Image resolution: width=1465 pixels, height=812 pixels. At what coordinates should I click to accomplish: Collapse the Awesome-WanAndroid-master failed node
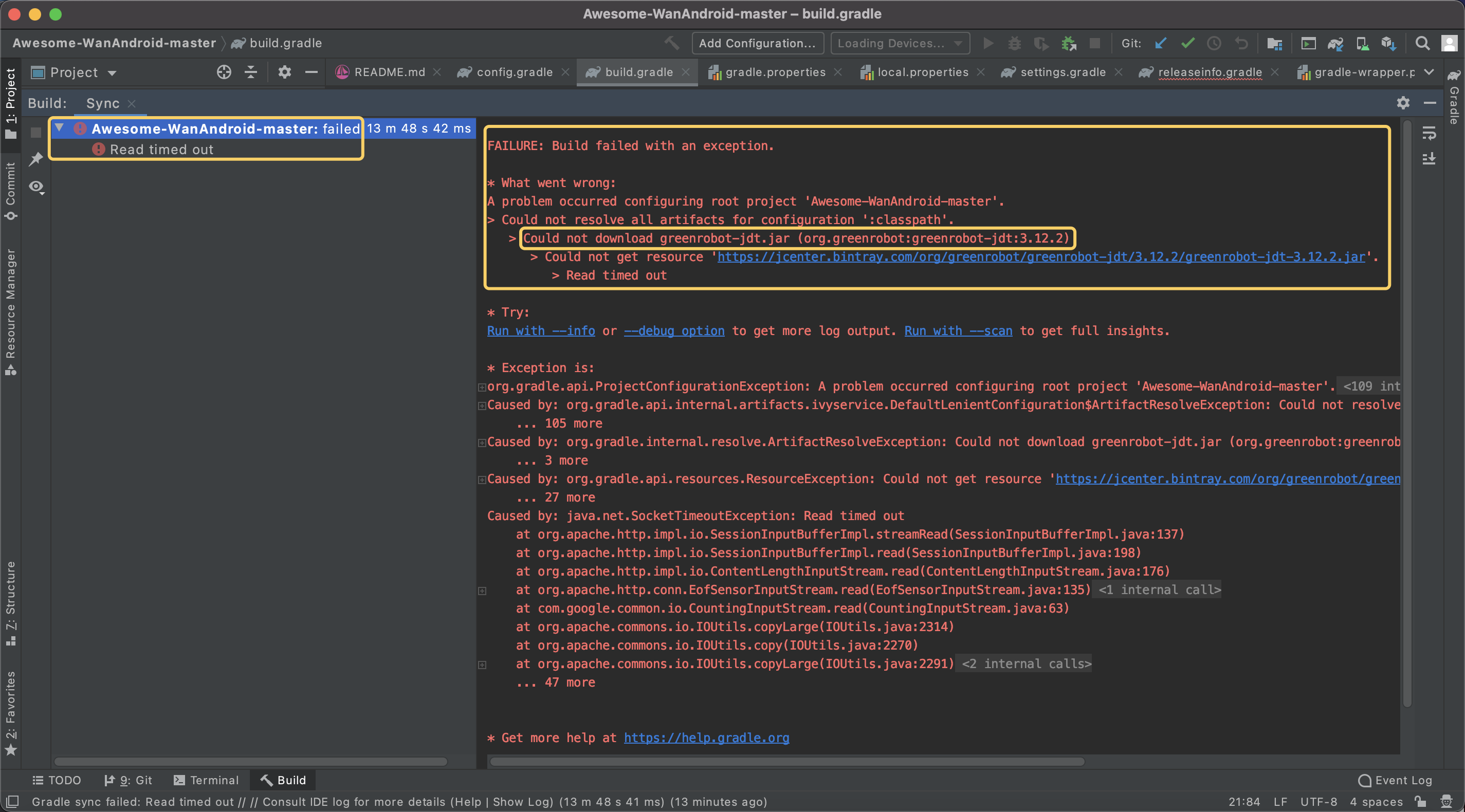(x=59, y=127)
